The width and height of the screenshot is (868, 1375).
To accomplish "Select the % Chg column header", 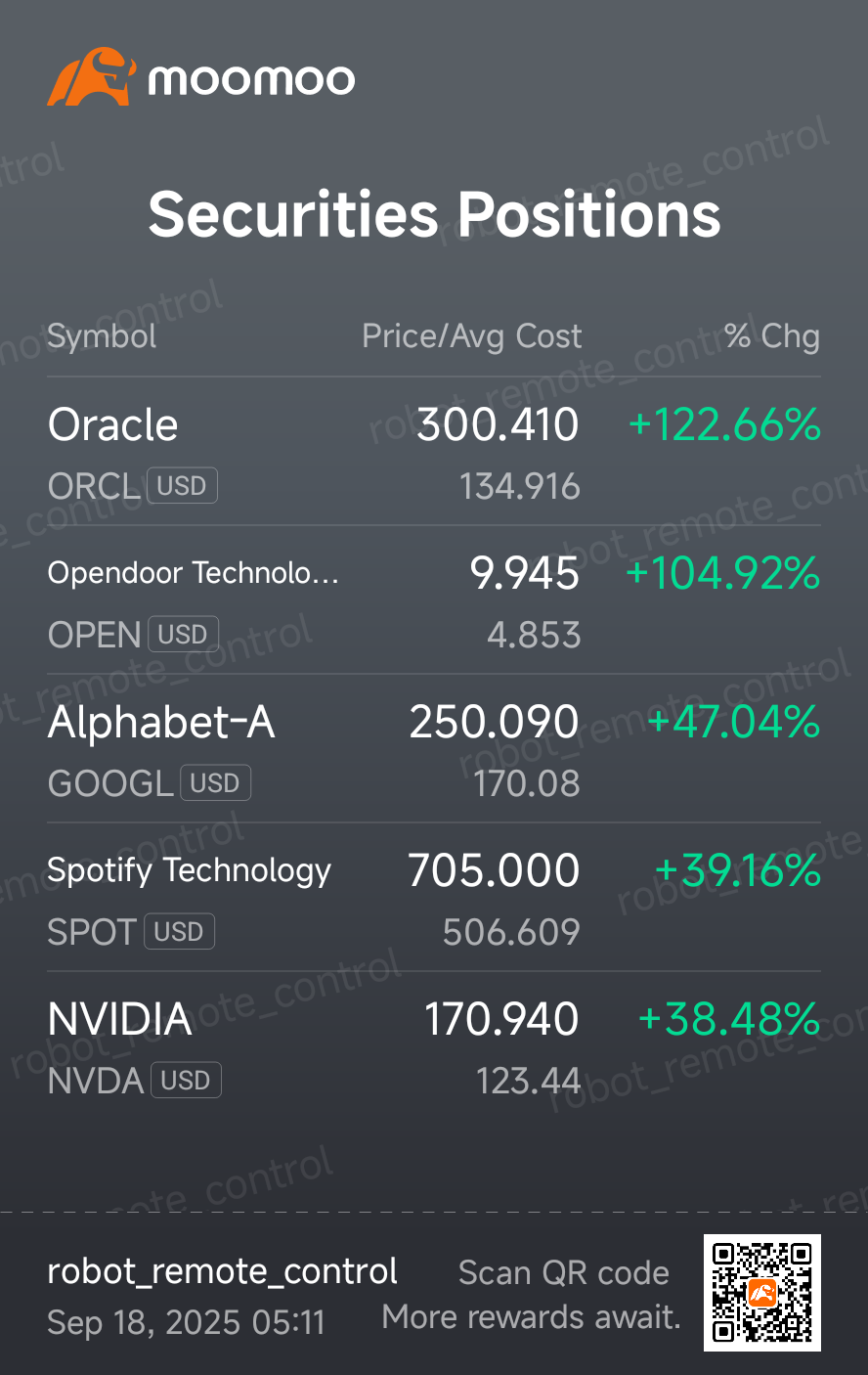I will point(772,336).
